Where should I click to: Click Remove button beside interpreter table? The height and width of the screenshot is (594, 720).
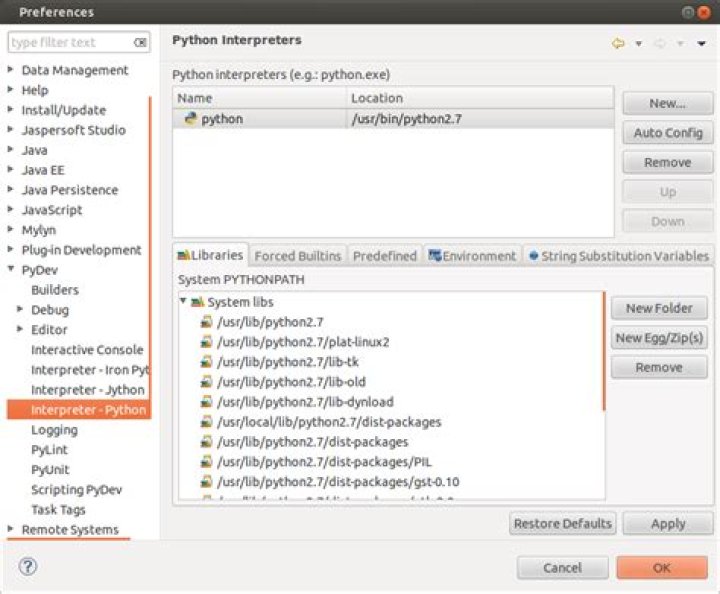[668, 162]
